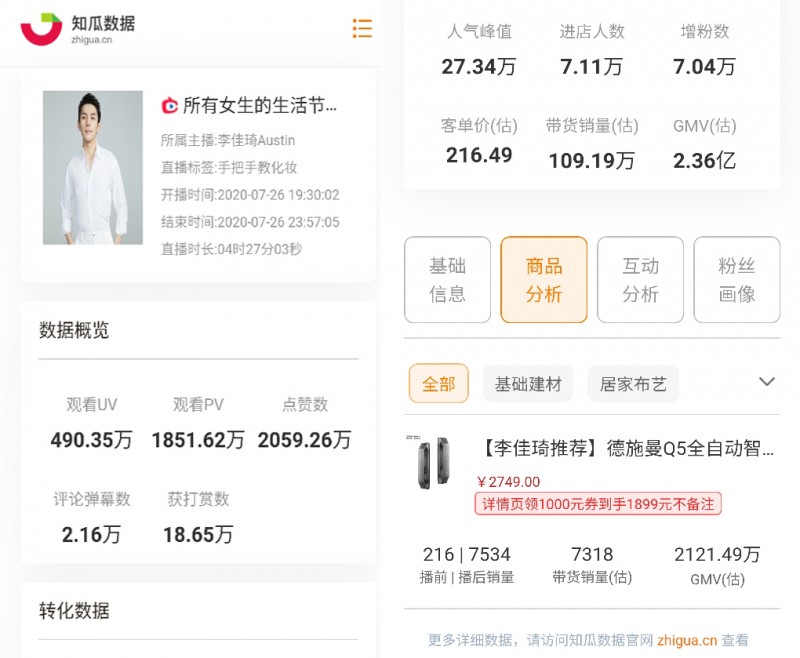Select the 商品分析 tab
Viewport: 800px width, 658px height.
[543, 280]
